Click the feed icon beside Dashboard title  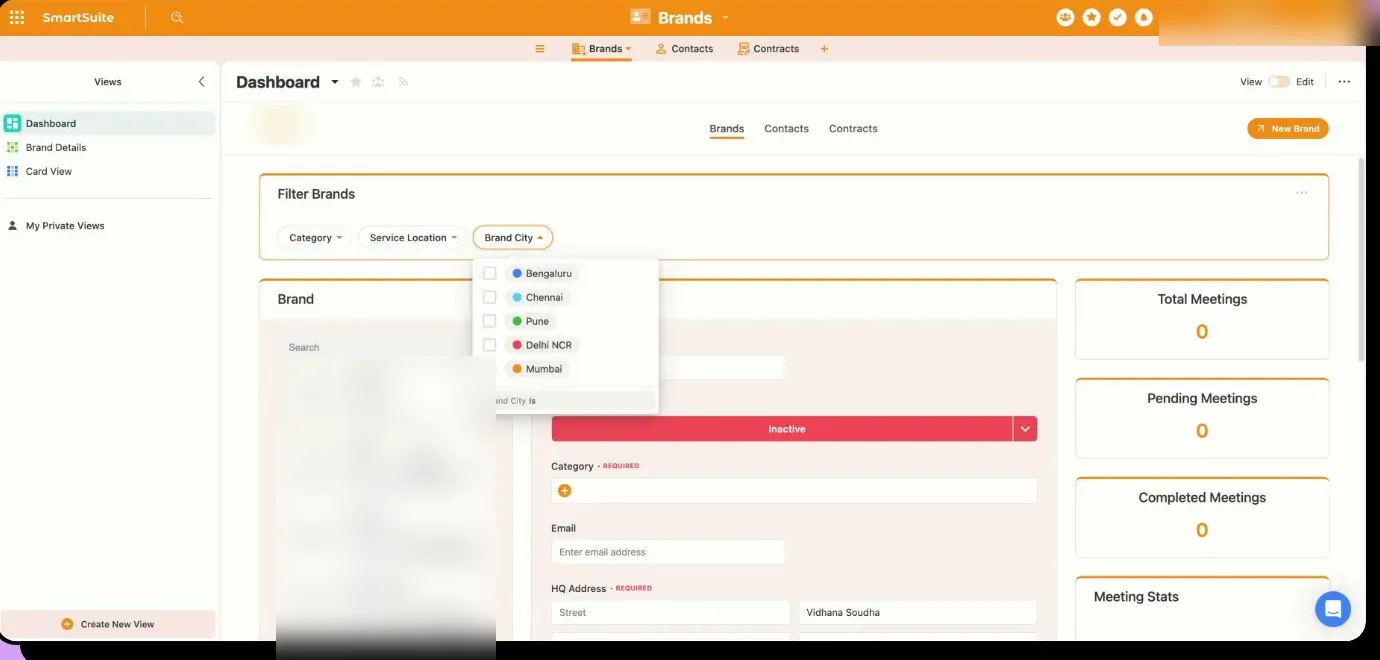pos(403,82)
